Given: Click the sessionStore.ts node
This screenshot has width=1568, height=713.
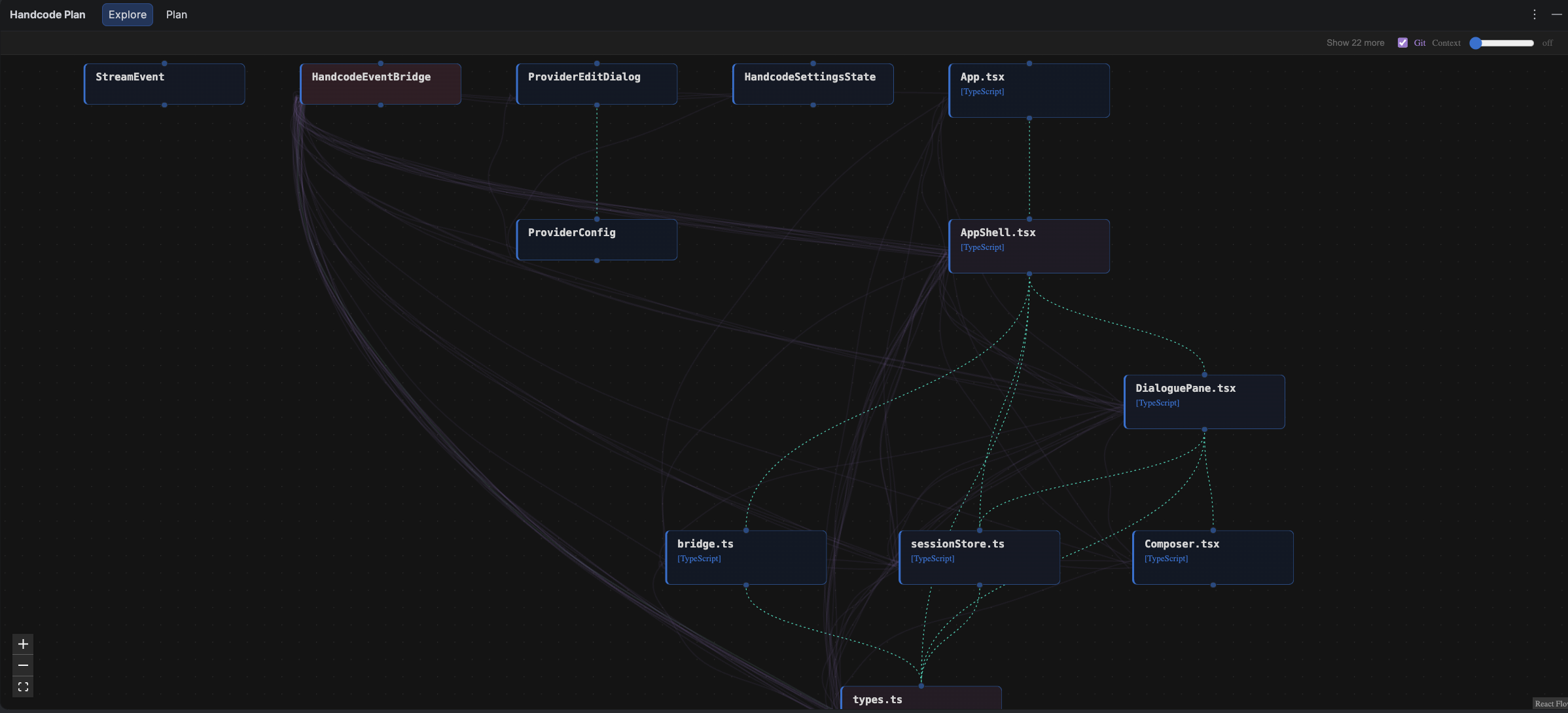Looking at the screenshot, I should [x=980, y=557].
